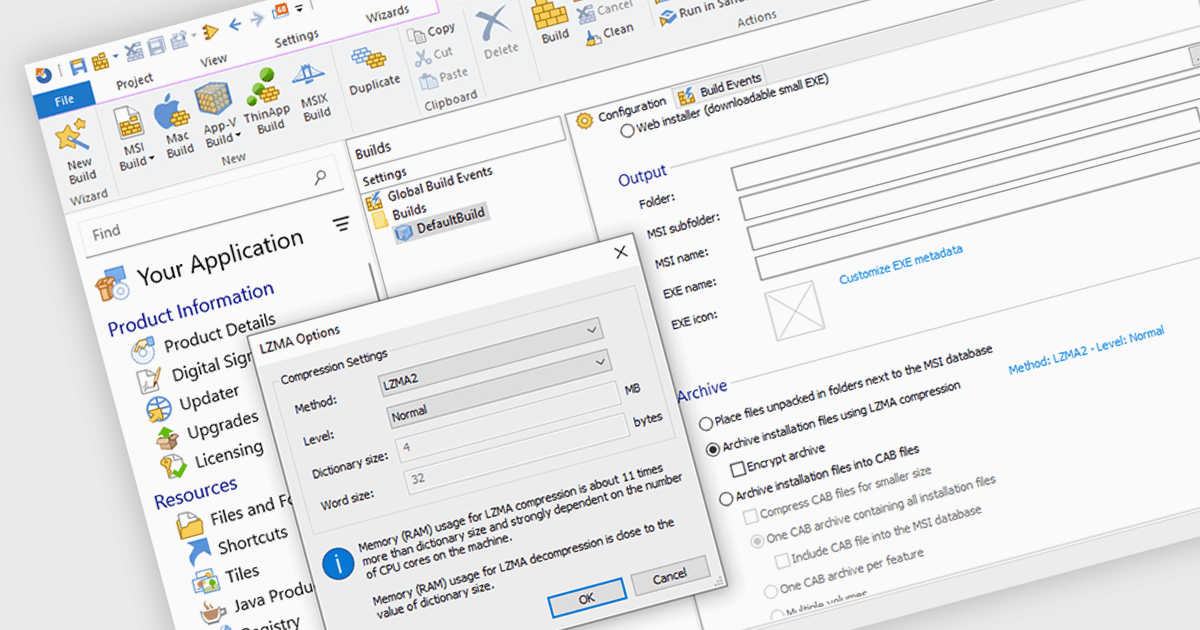Click the Upgrades box icon
The height and width of the screenshot is (630, 1200).
(x=167, y=437)
